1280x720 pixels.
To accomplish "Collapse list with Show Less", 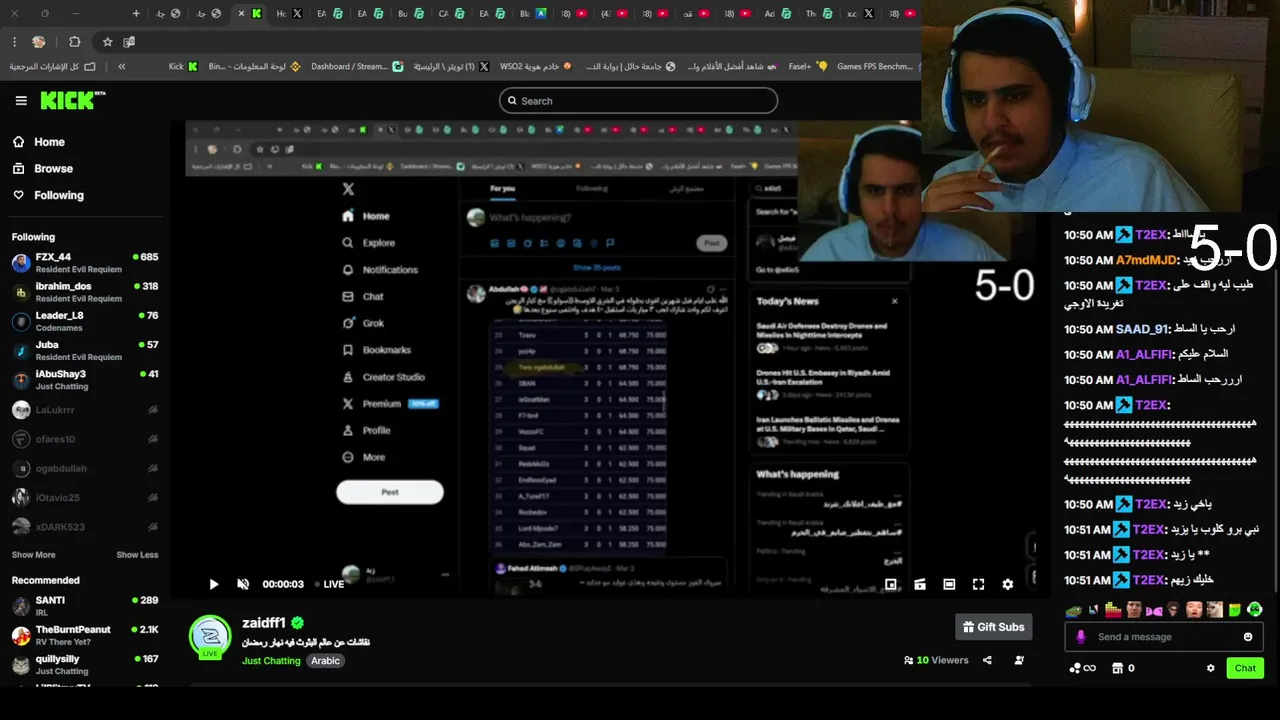I will click(x=137, y=555).
